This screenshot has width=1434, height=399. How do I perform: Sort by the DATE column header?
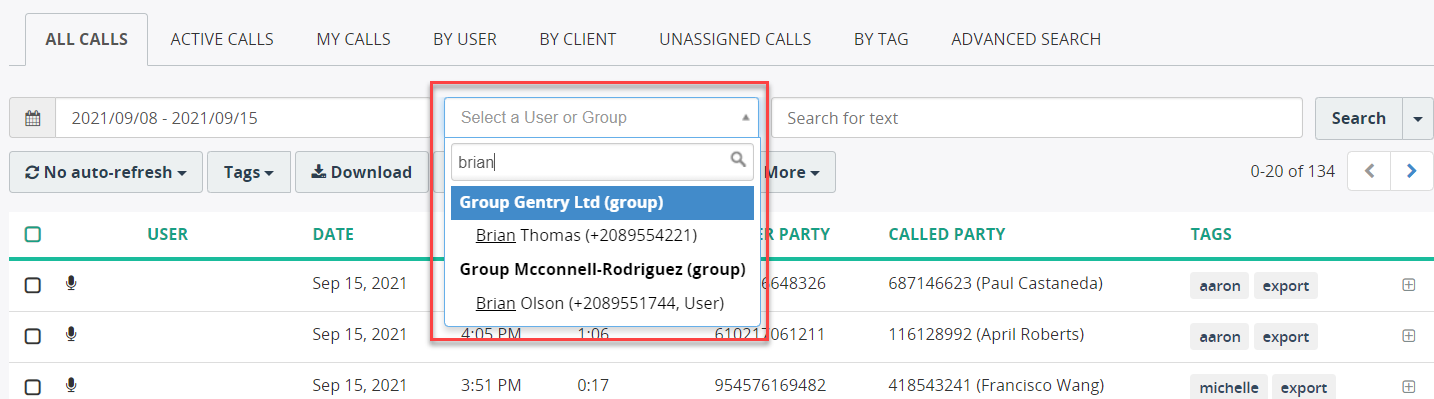333,235
